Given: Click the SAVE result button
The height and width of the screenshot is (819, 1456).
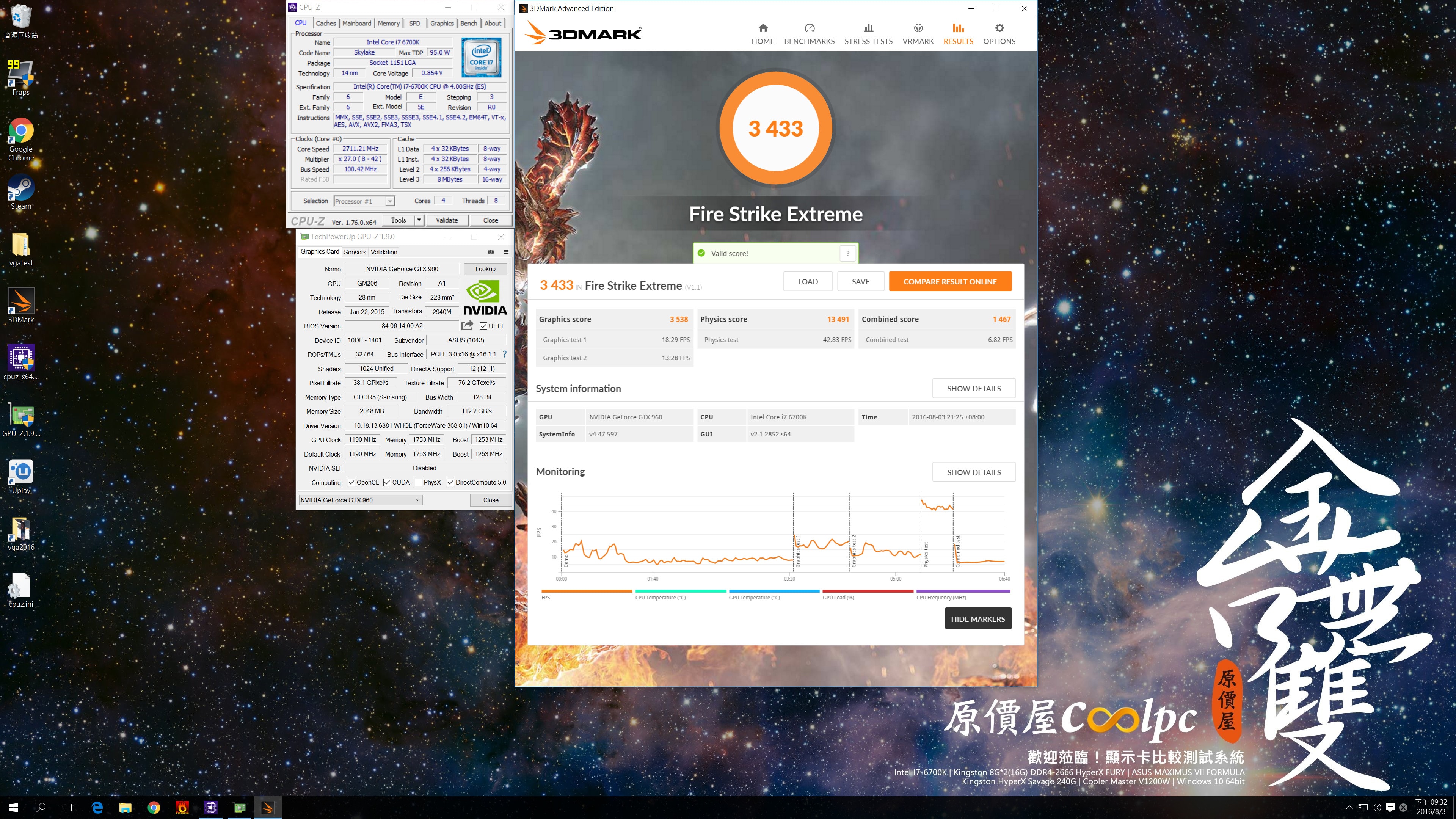Looking at the screenshot, I should pos(860,281).
